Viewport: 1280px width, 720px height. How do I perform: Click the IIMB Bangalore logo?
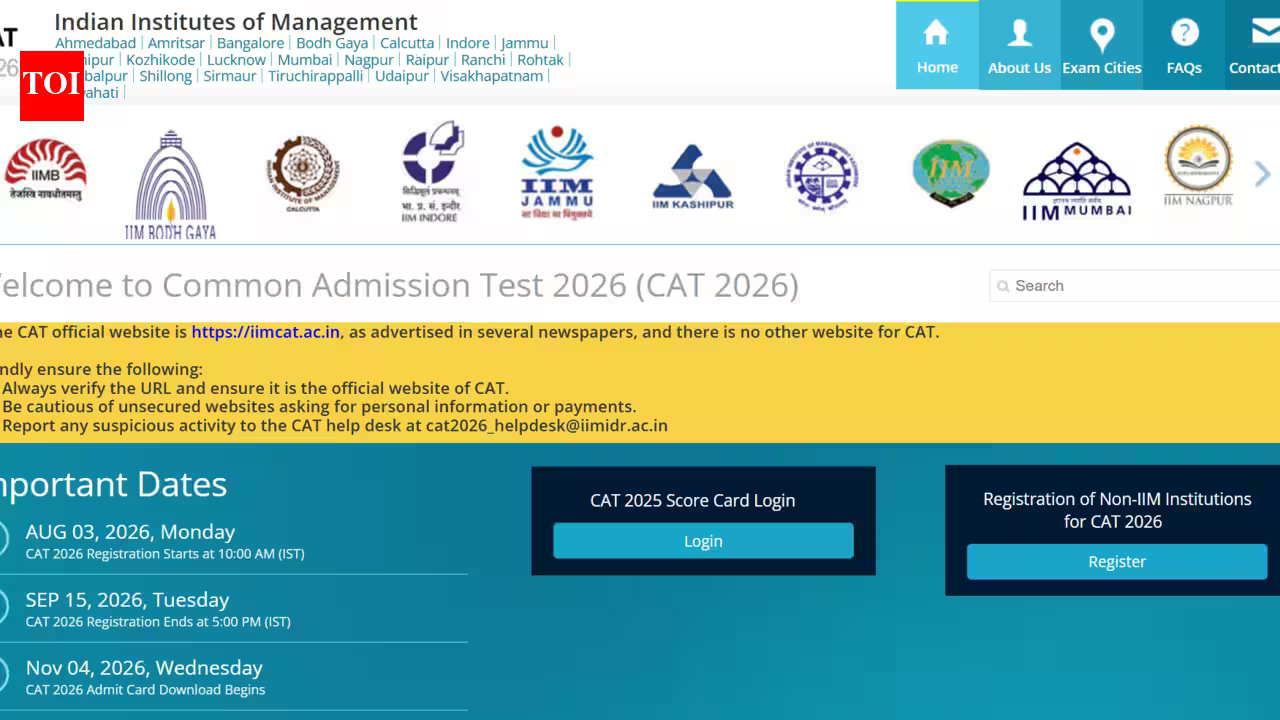[x=45, y=170]
